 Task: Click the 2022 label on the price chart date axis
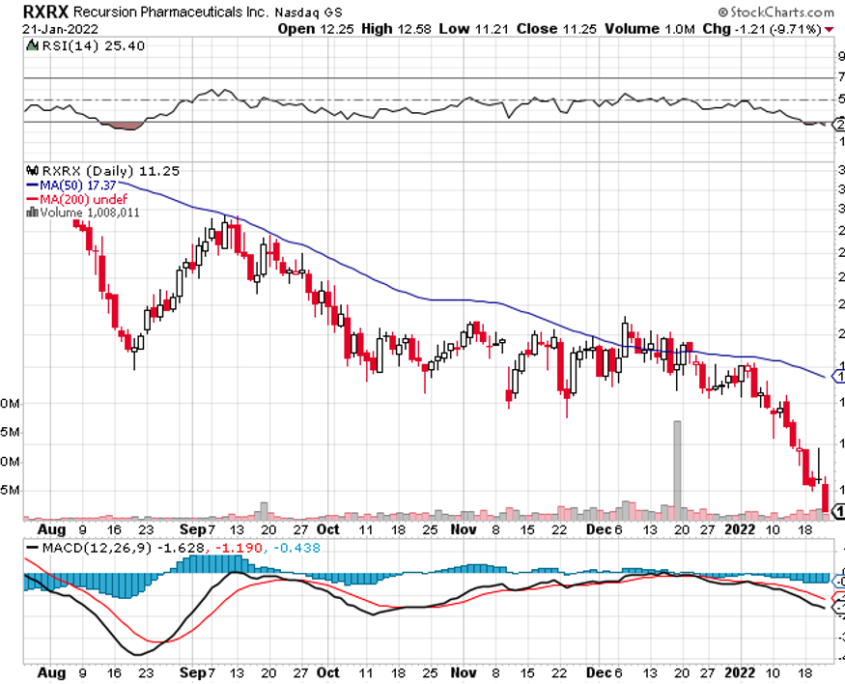click(740, 529)
